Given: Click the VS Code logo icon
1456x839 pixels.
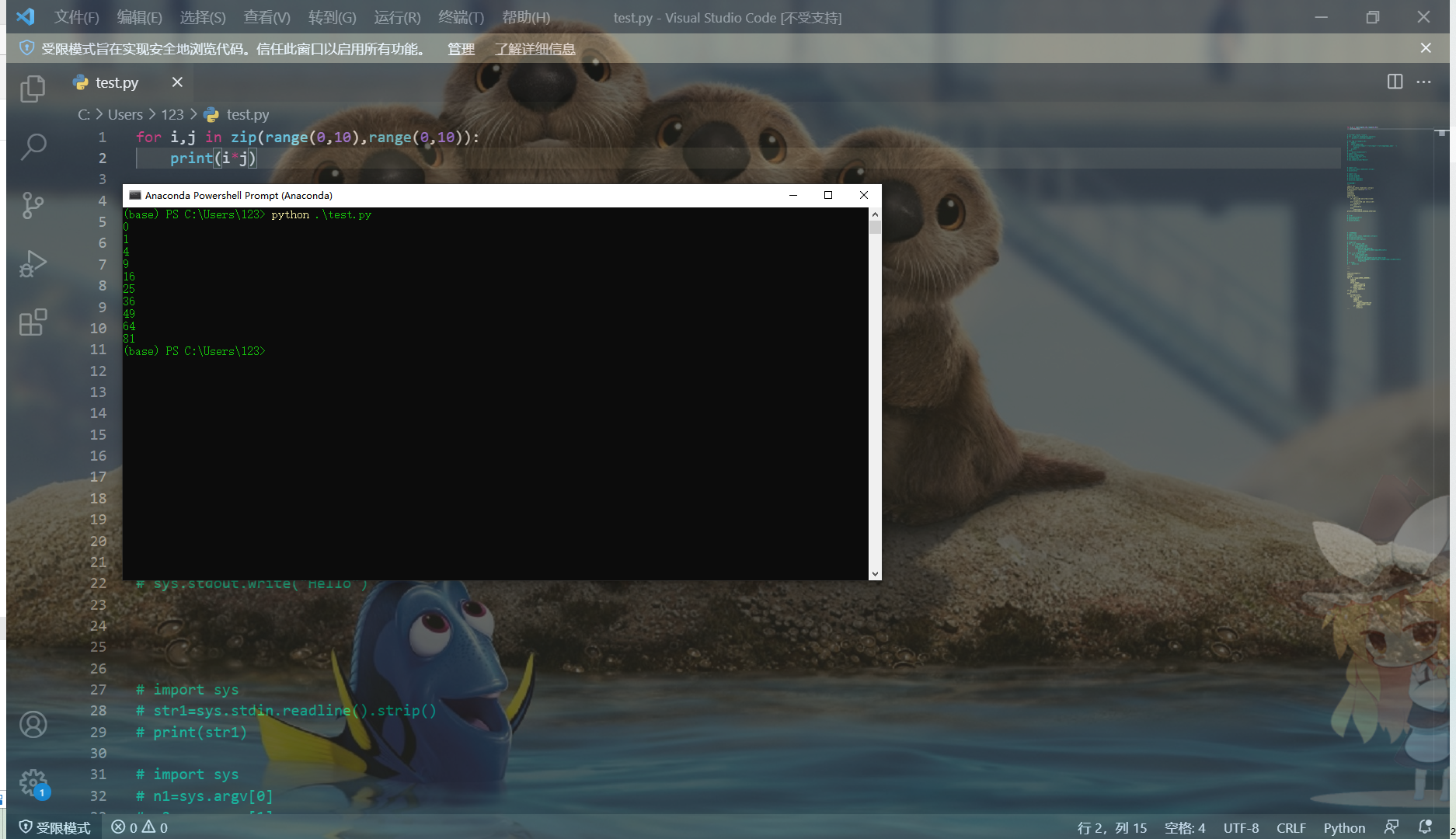Looking at the screenshot, I should pyautogui.click(x=25, y=16).
